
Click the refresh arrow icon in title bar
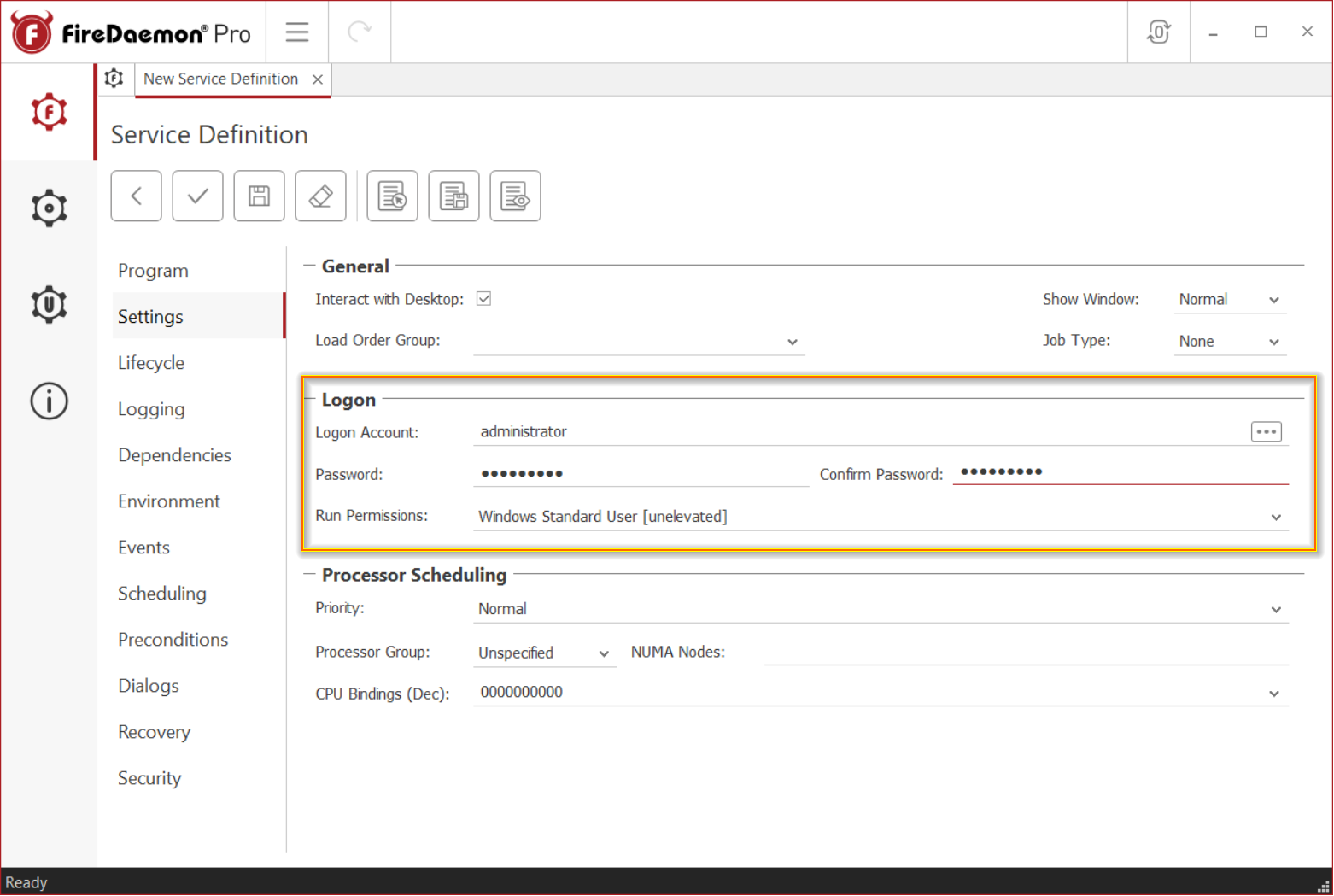click(x=360, y=32)
